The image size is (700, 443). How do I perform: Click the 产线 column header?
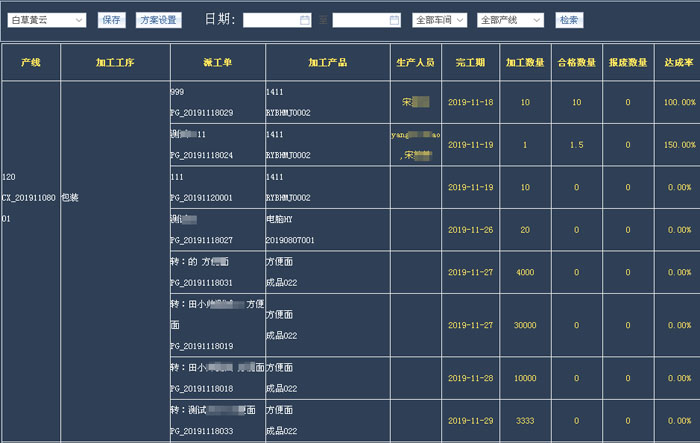[x=31, y=62]
